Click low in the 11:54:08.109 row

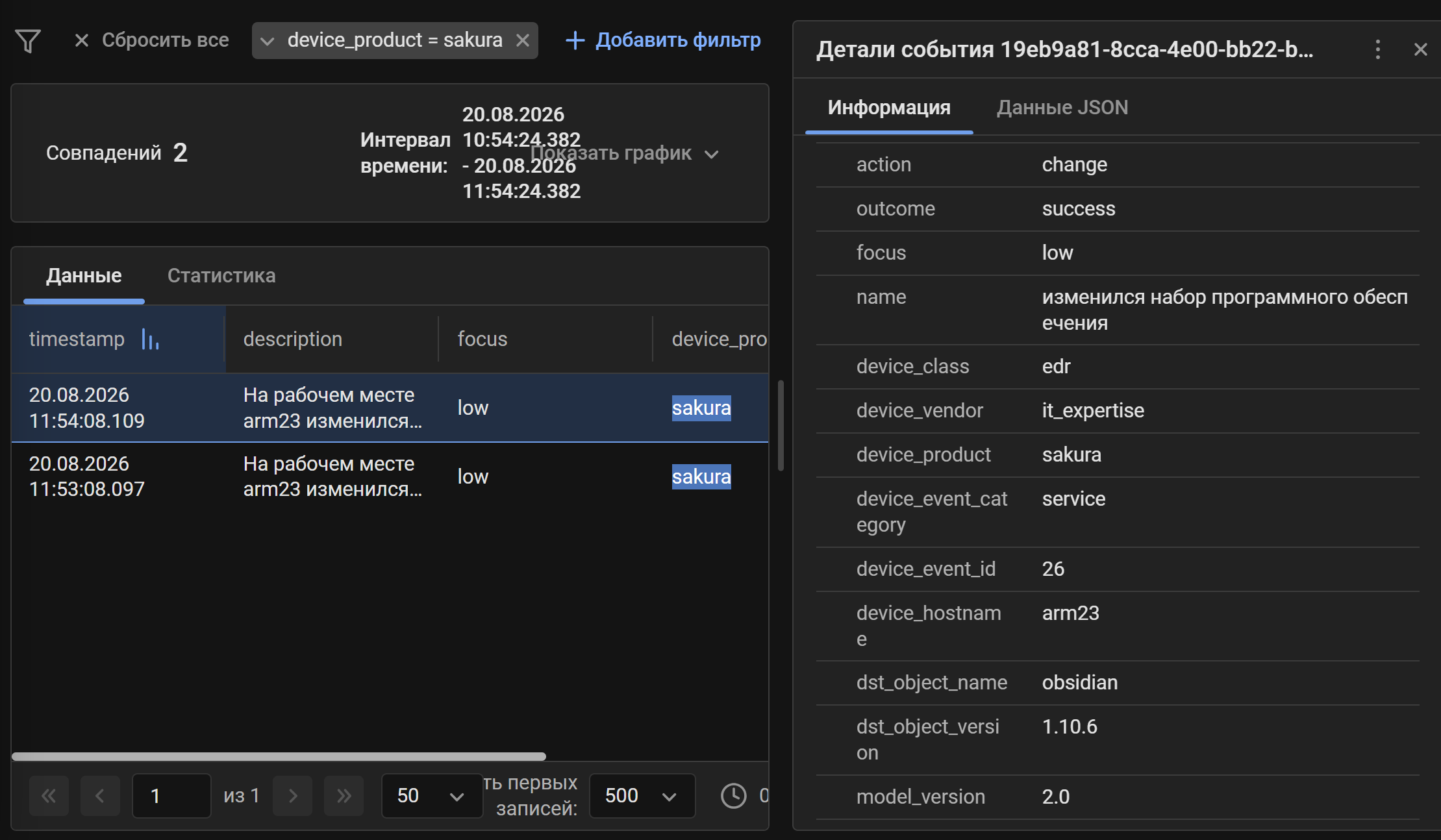(473, 408)
